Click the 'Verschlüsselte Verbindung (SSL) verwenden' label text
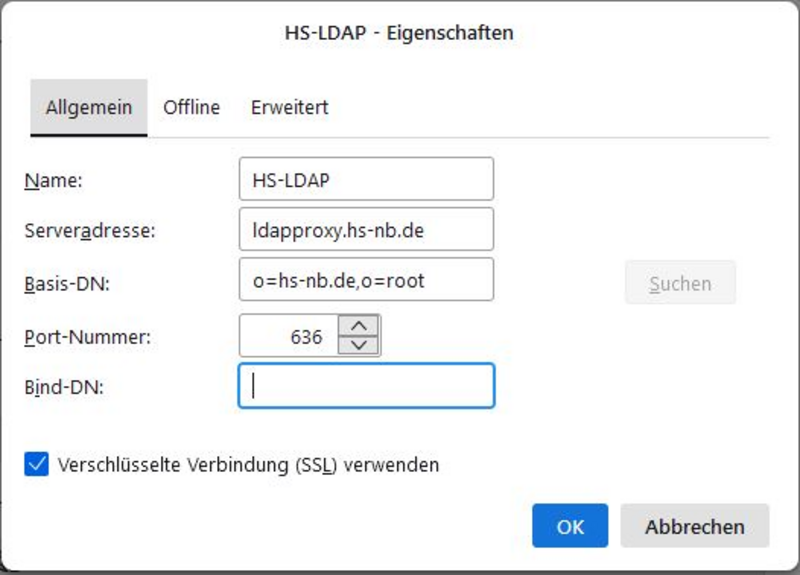Viewport: 800px width, 575px height. tap(248, 465)
